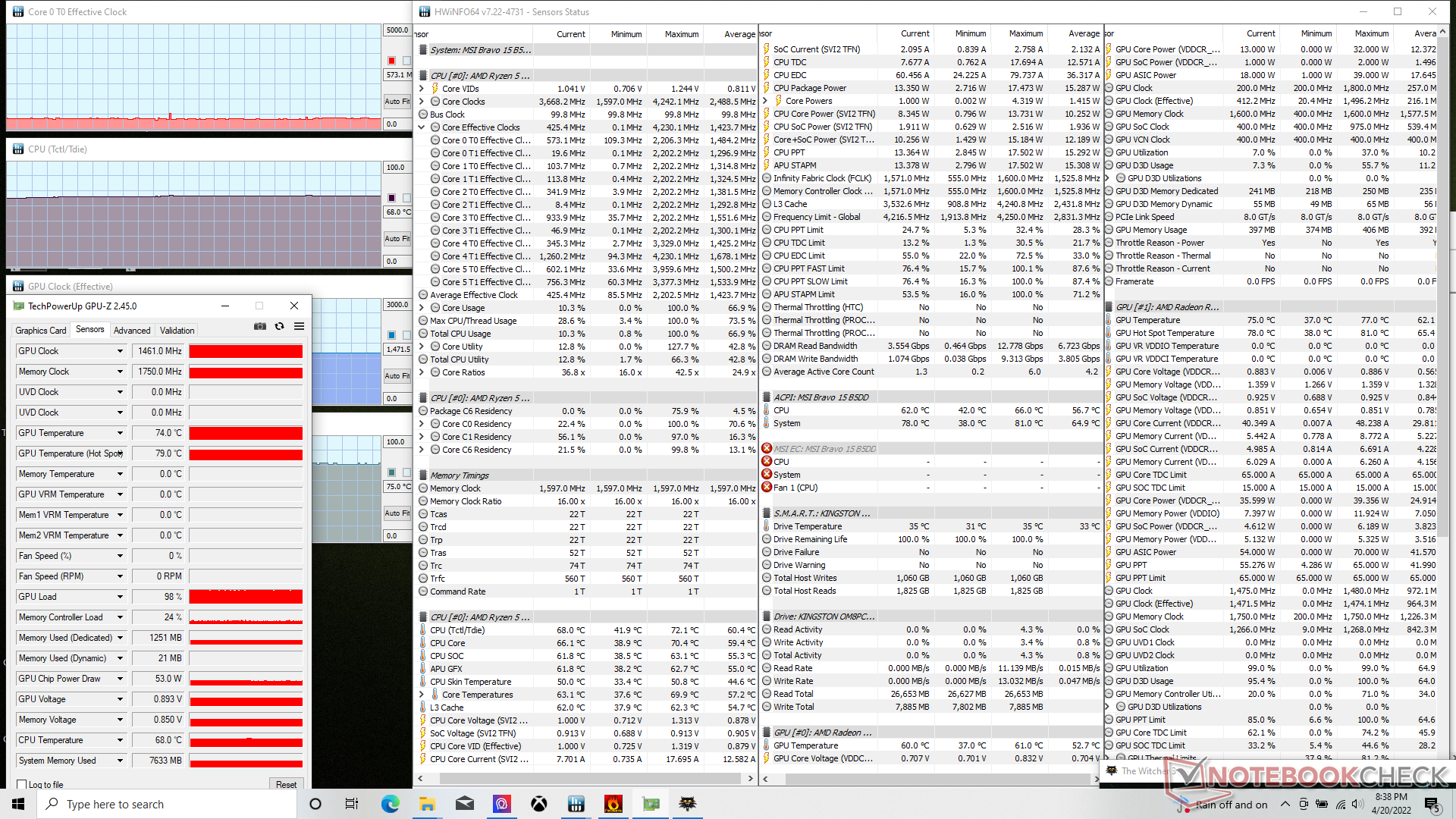Toggle checkbox in CPU (Tctl/Tdie) graph window
Image resolution: width=1456 pixels, height=819 pixels.
click(406, 198)
